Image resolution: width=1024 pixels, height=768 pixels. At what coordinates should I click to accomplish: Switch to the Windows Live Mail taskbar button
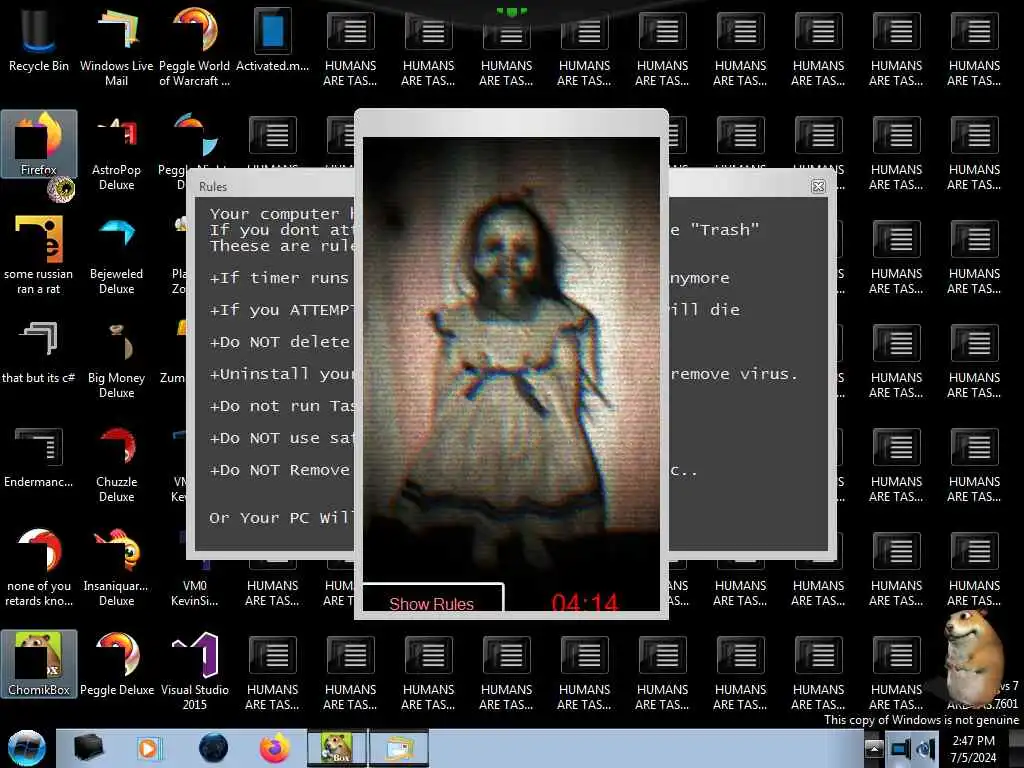tap(399, 748)
